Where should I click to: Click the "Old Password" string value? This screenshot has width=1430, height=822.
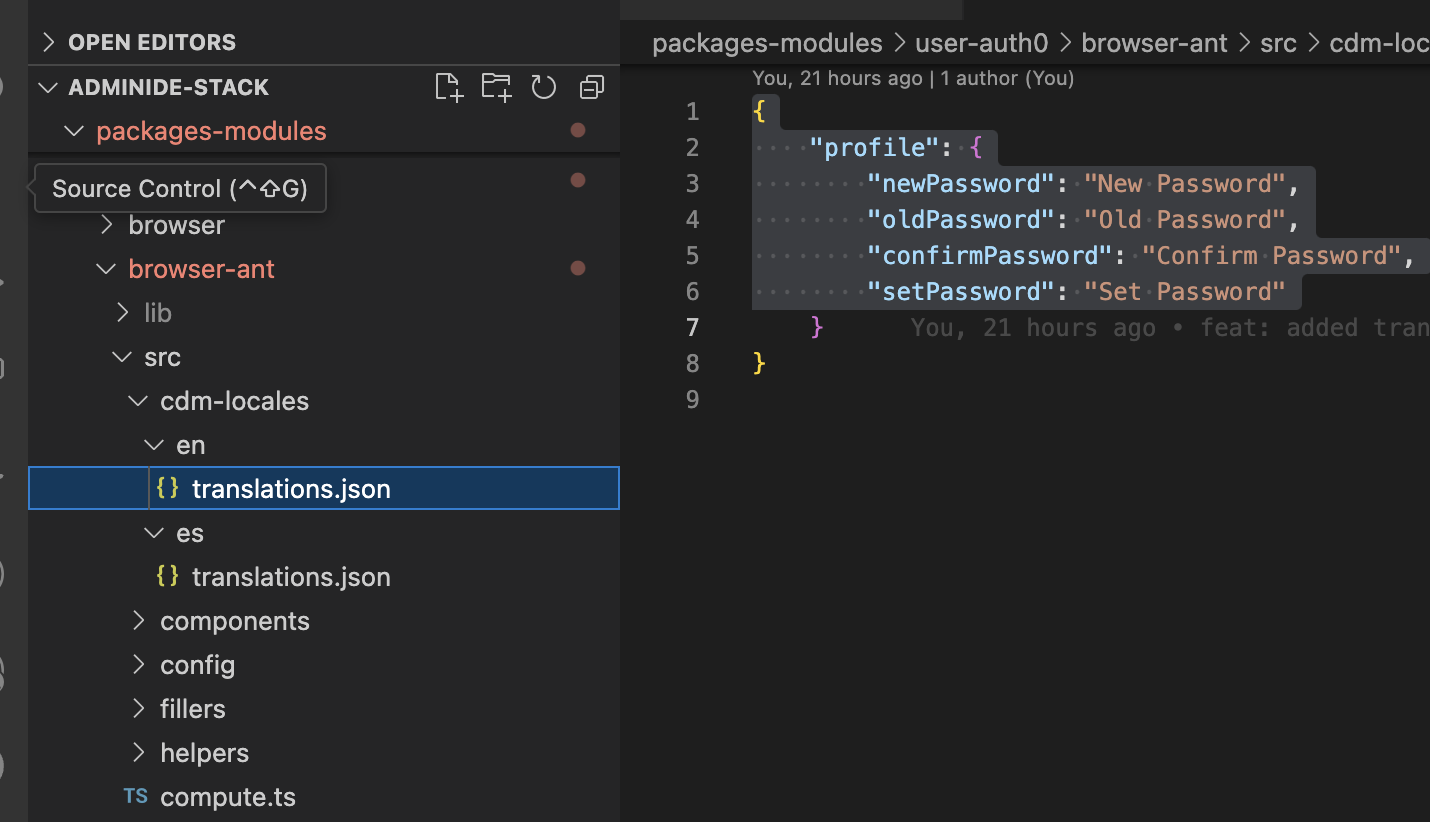coord(1184,219)
